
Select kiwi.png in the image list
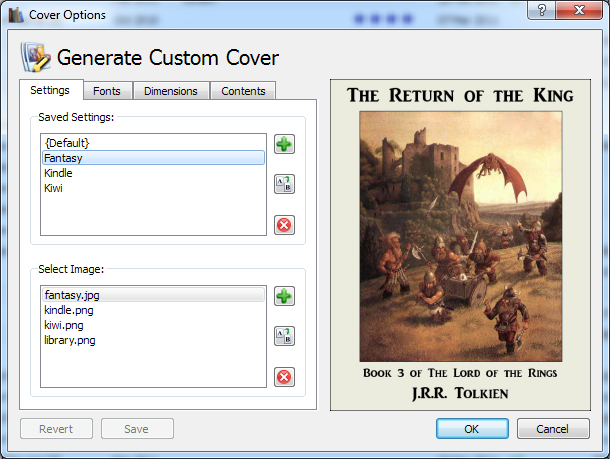click(x=153, y=325)
